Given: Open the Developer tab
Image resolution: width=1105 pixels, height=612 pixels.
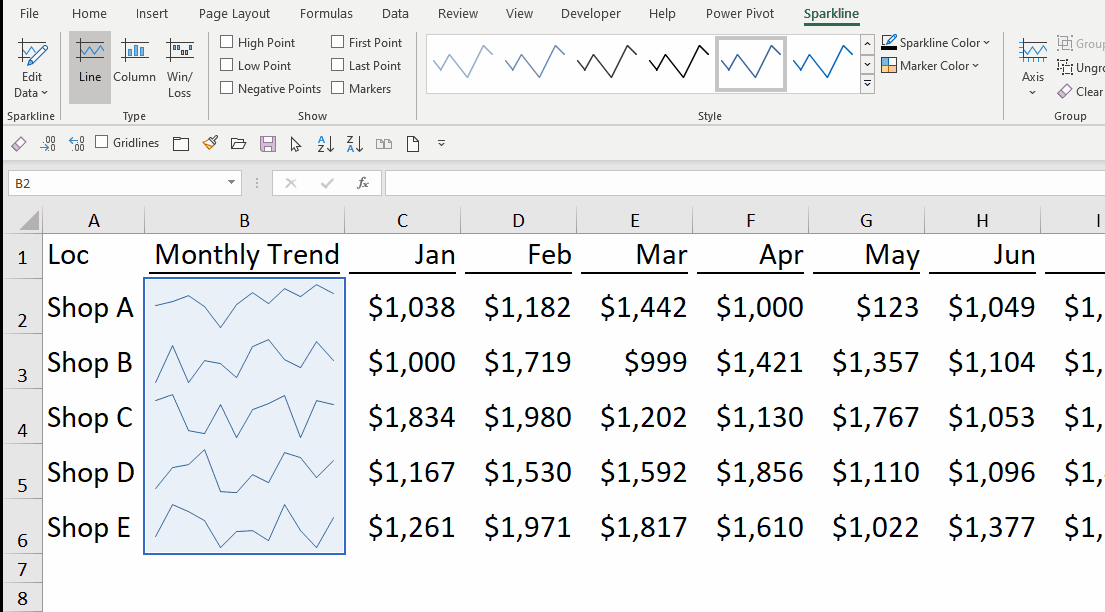Looking at the screenshot, I should [x=590, y=13].
